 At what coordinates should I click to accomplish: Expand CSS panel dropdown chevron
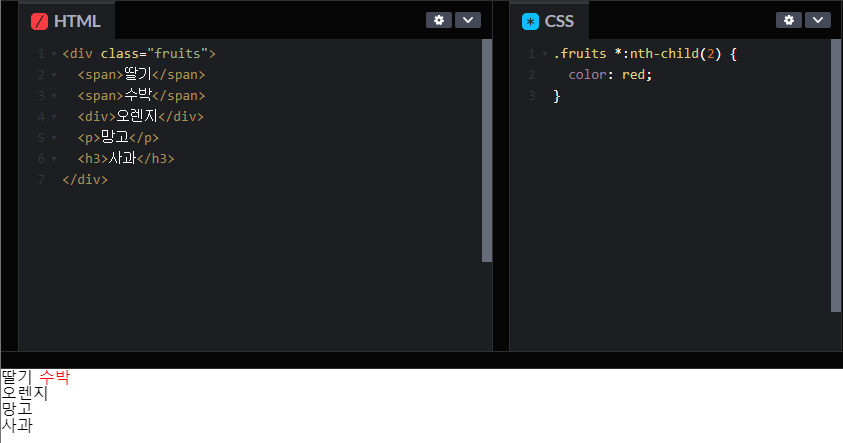(818, 20)
